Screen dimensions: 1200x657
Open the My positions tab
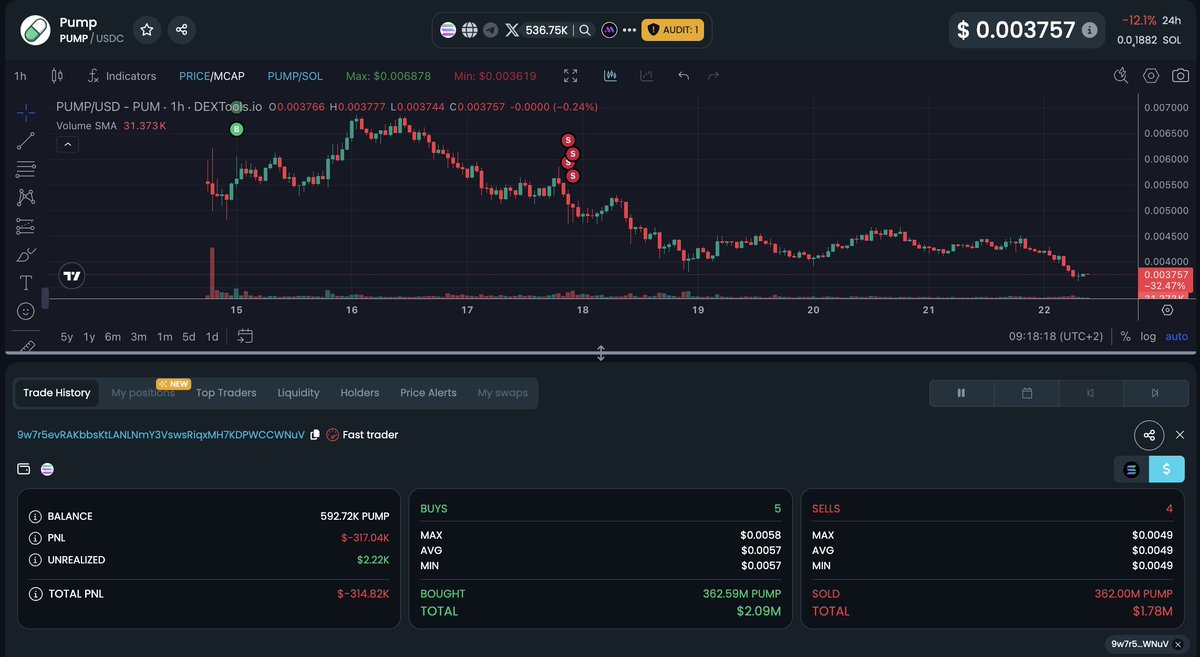pyautogui.click(x=143, y=393)
